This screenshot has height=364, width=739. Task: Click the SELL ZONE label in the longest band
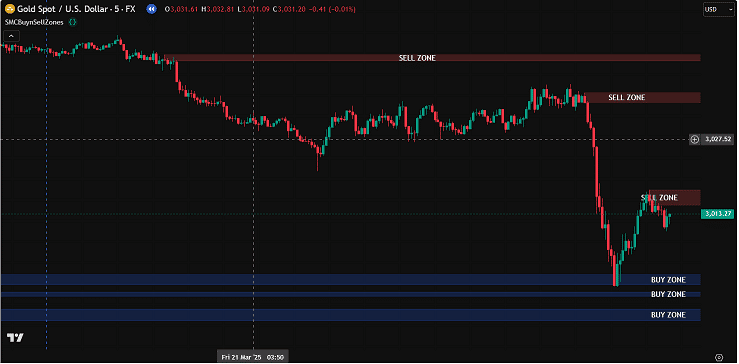click(417, 58)
